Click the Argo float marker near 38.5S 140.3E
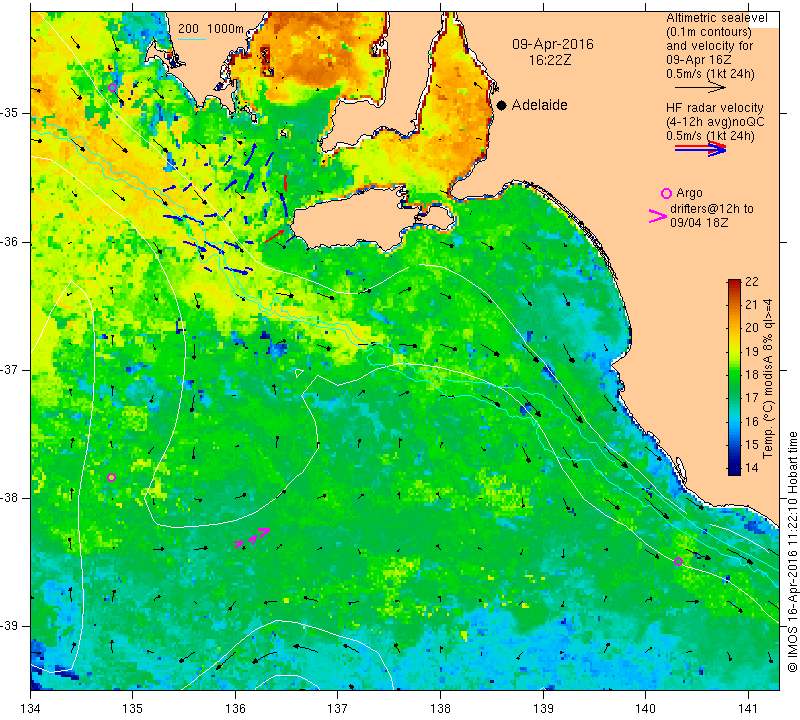Screen dimensions: 800x720 click(678, 562)
